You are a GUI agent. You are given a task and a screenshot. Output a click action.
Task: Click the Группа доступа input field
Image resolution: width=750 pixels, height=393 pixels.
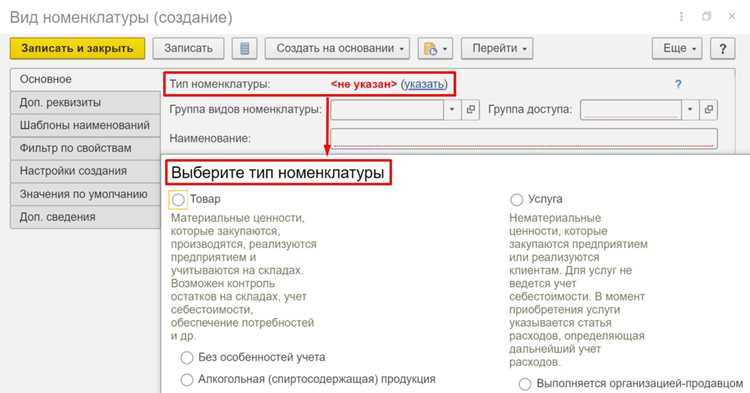pos(631,109)
